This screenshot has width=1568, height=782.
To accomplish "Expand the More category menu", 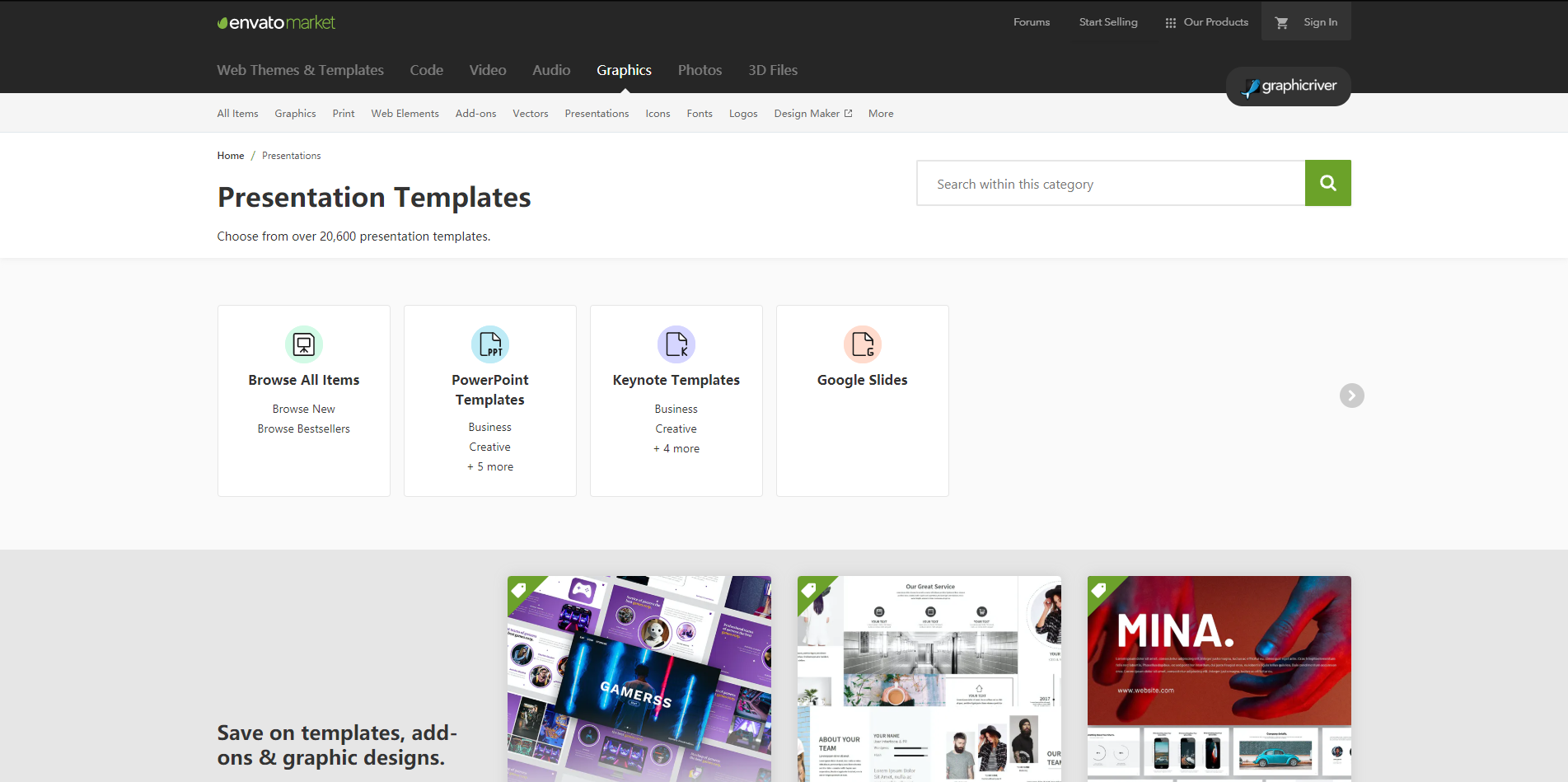I will 881,114.
